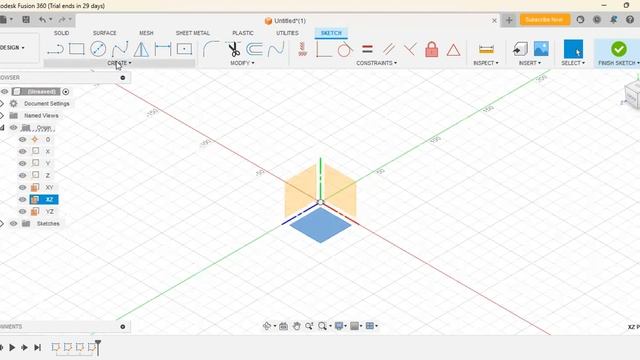Click the ViewCube in canvas corner

(632, 95)
